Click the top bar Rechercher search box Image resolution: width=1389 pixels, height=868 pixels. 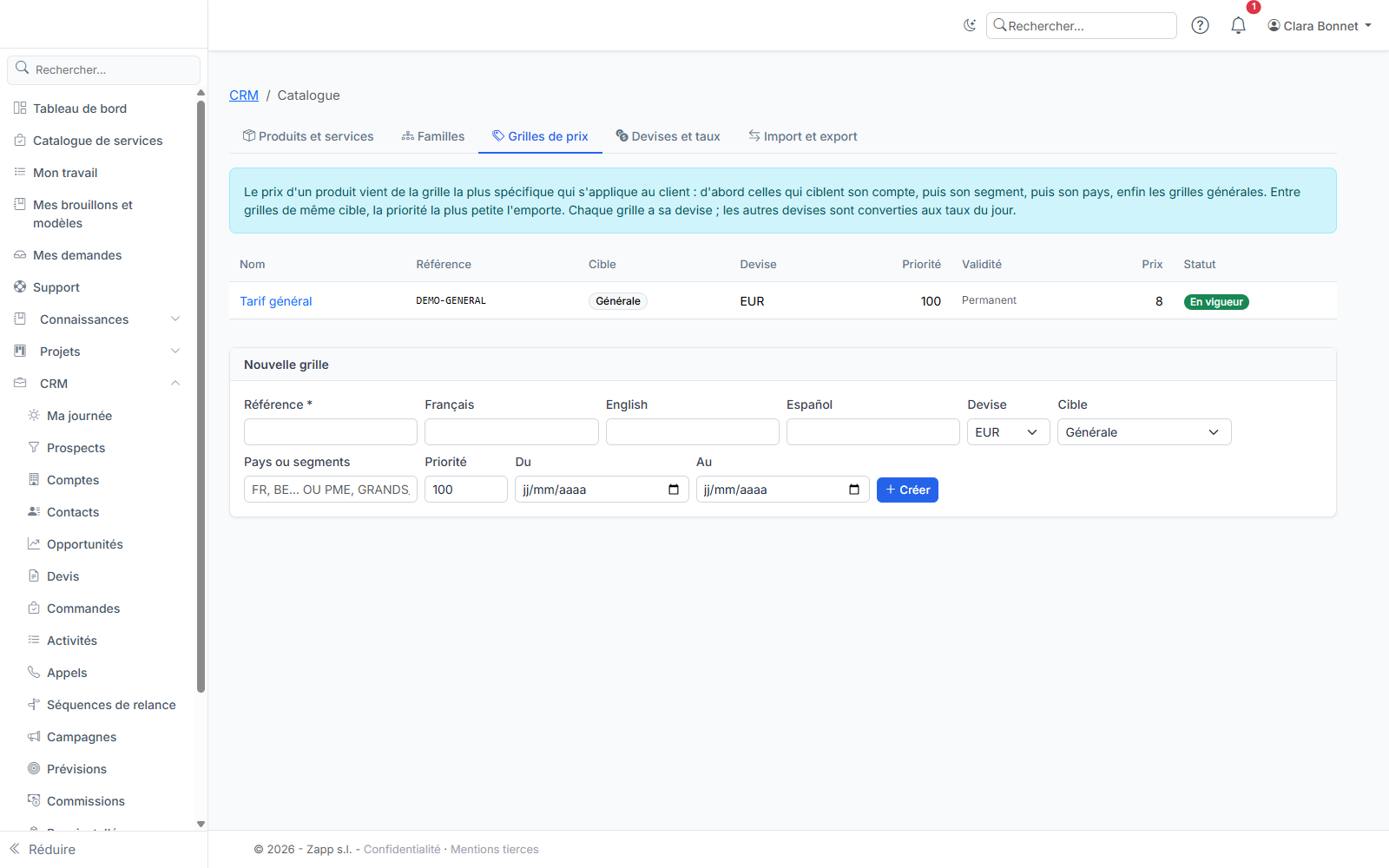(1082, 26)
